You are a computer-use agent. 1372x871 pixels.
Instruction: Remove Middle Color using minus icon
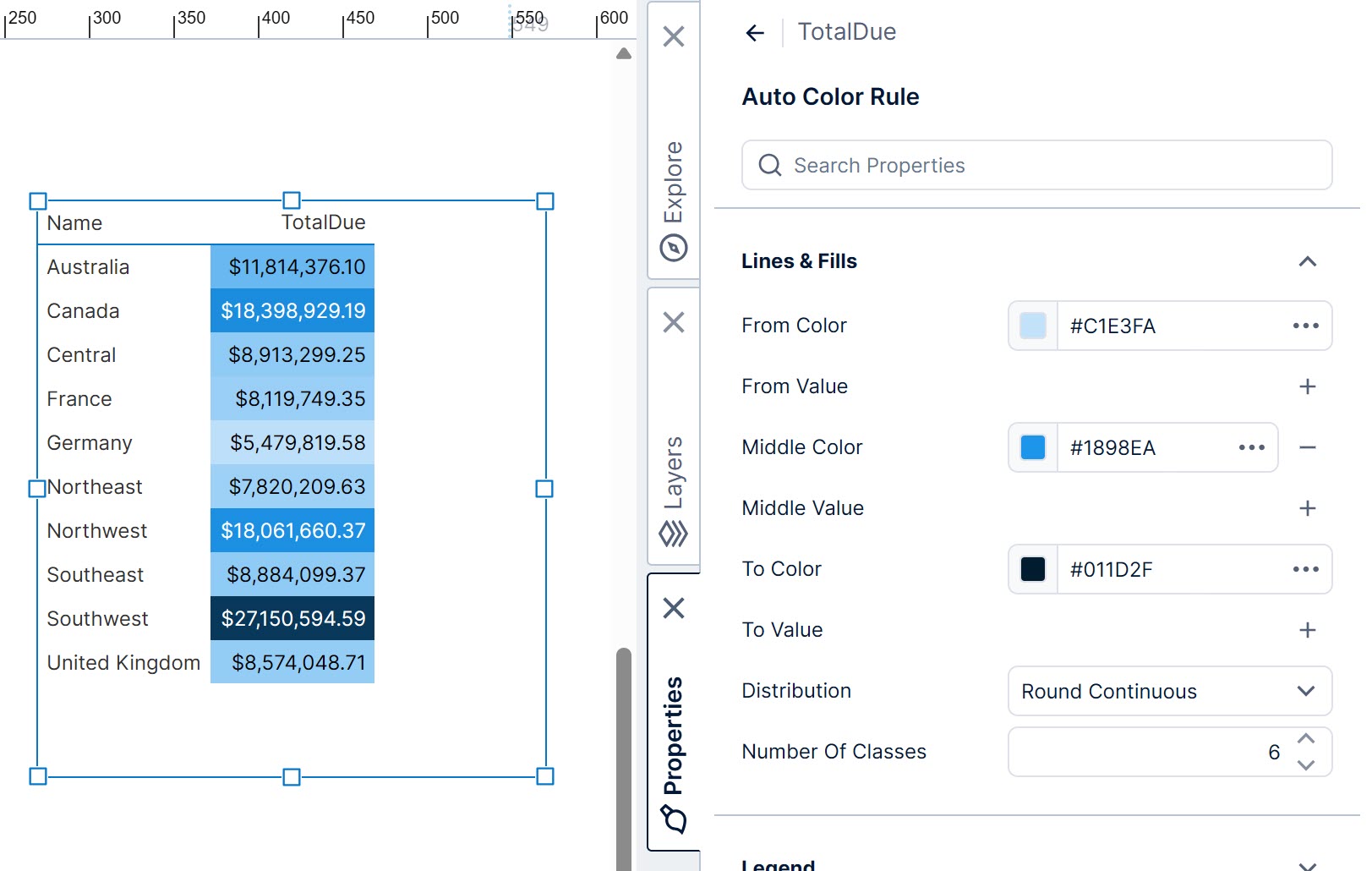pyautogui.click(x=1307, y=447)
